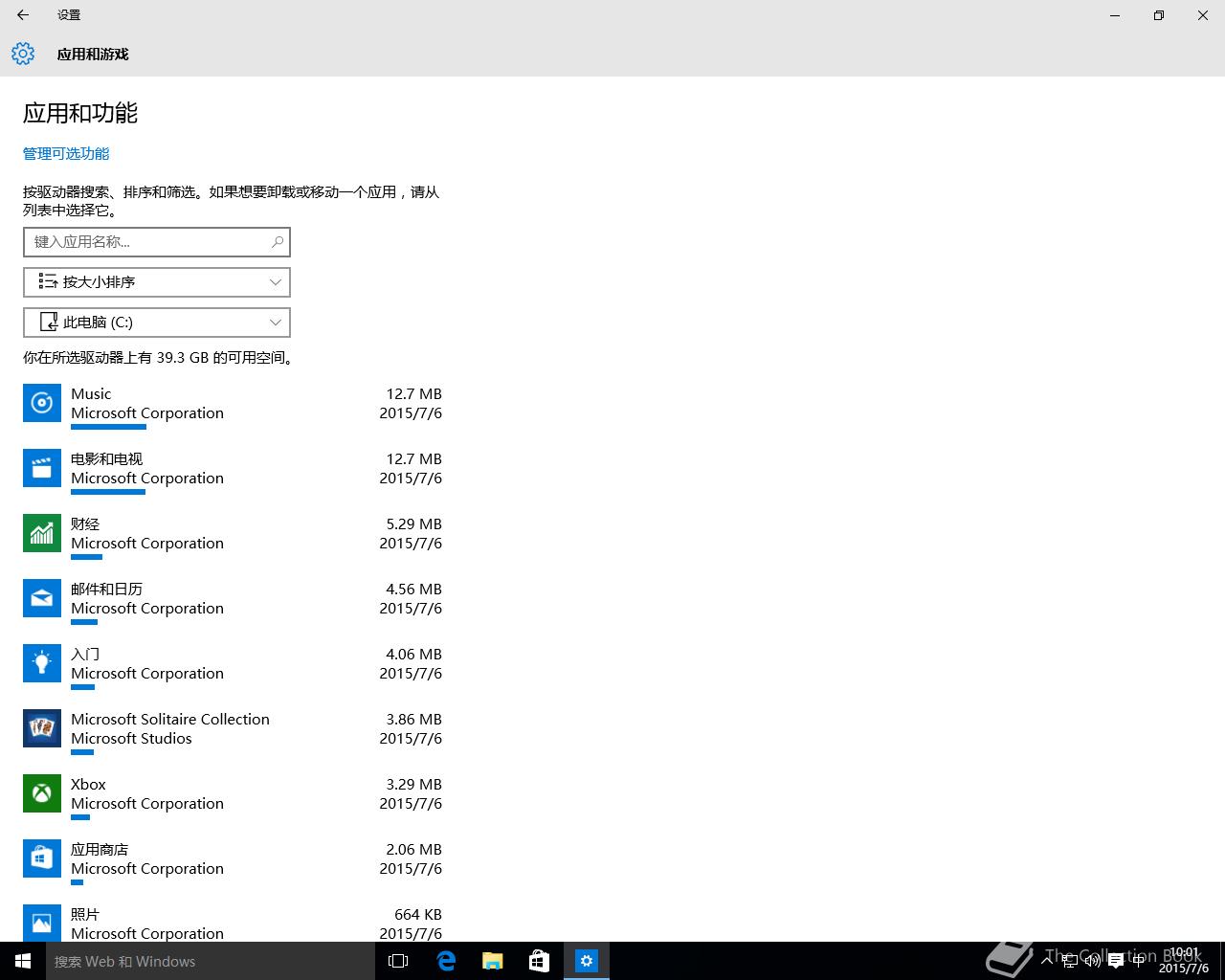1225x980 pixels.
Task: Click the 4.06 MB size value
Action: click(x=413, y=654)
